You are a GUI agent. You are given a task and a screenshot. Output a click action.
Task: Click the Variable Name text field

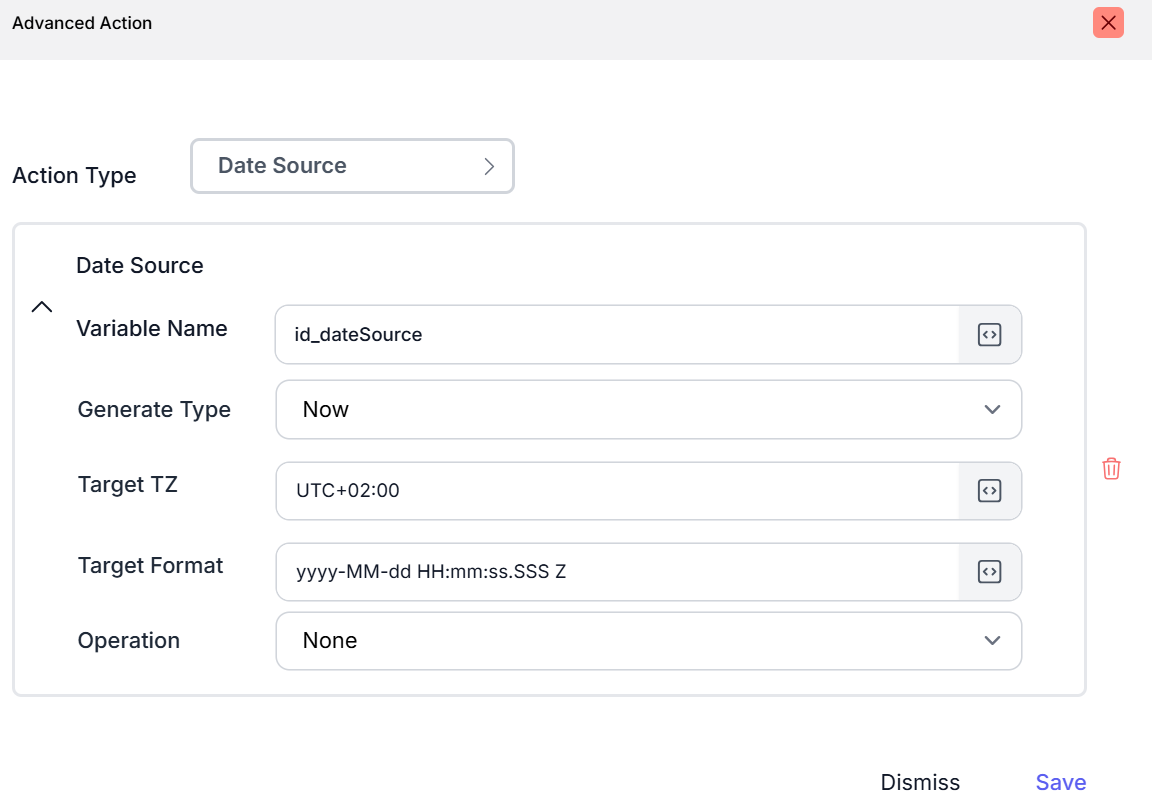616,335
